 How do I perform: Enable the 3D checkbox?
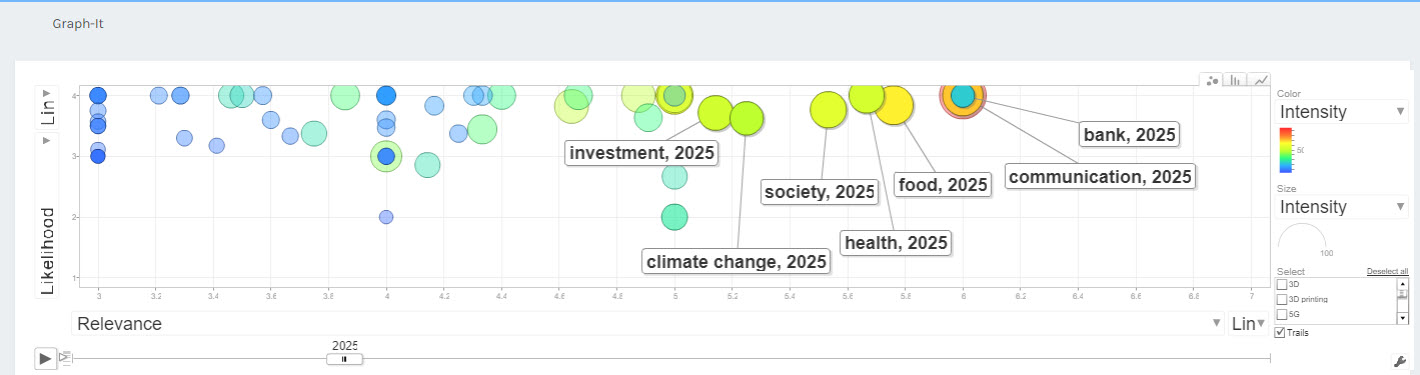coord(1282,285)
